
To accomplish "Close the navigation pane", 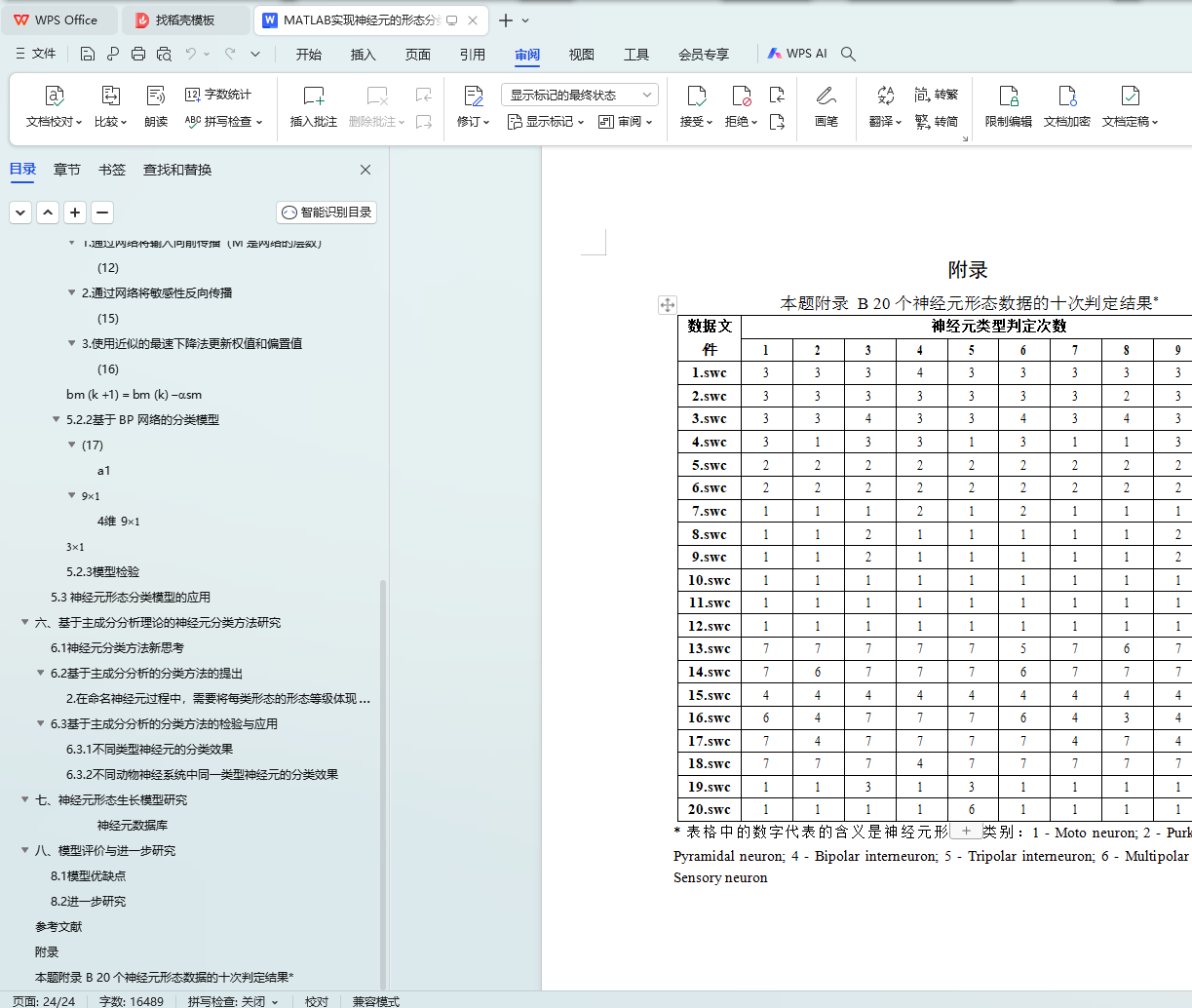I will (x=365, y=170).
